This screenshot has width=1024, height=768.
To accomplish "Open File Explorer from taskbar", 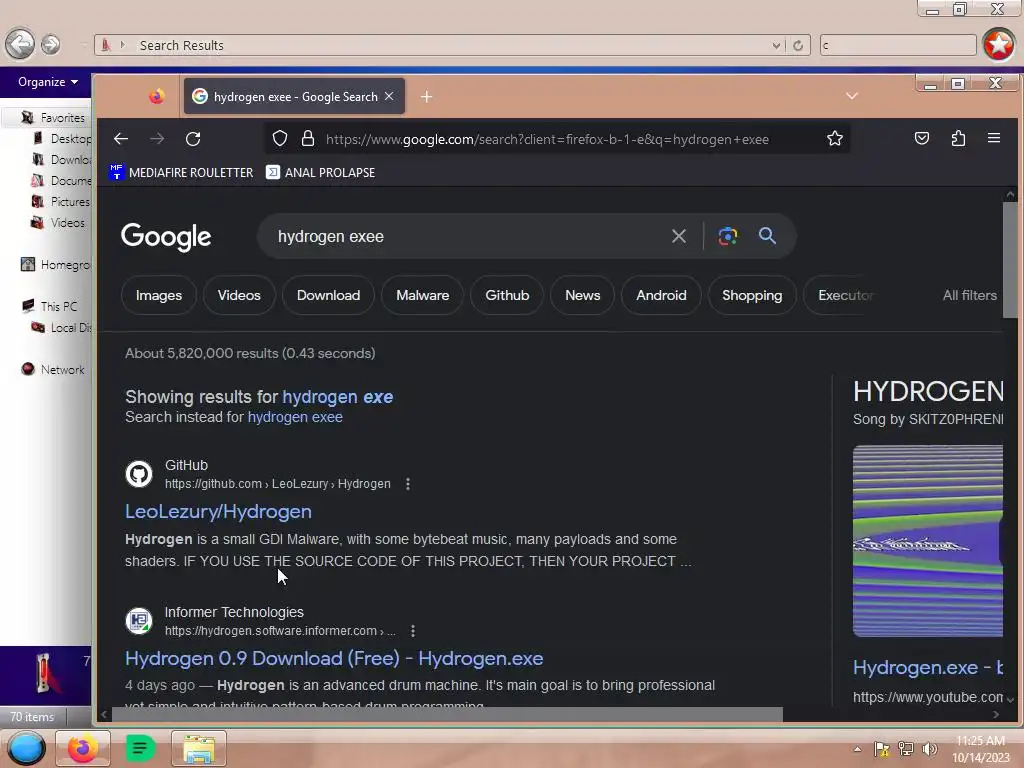I will point(199,749).
